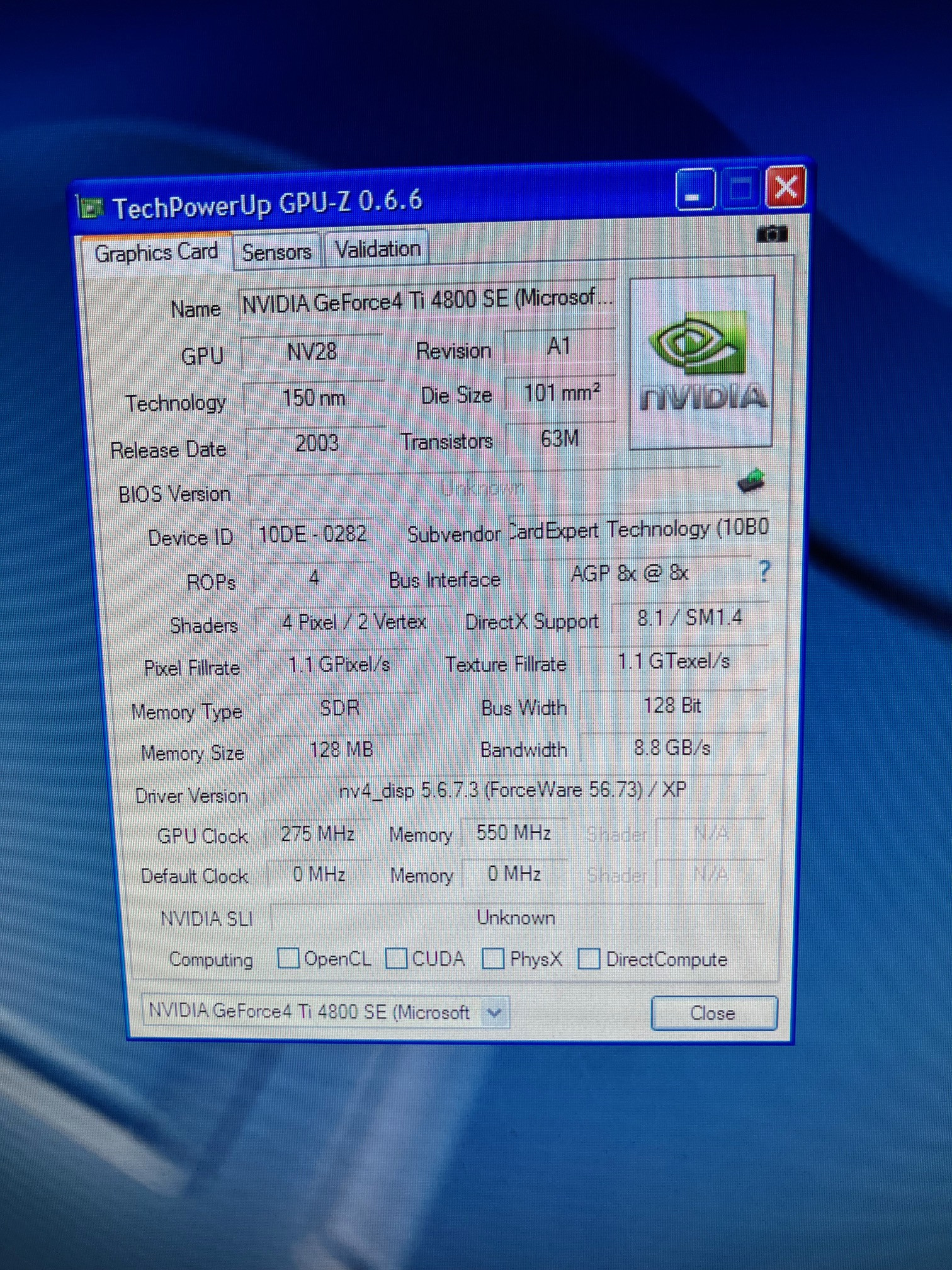Viewport: 952px width, 1270px height.
Task: Click the Driver Version ForceWare 56.73 field
Action: (514, 790)
